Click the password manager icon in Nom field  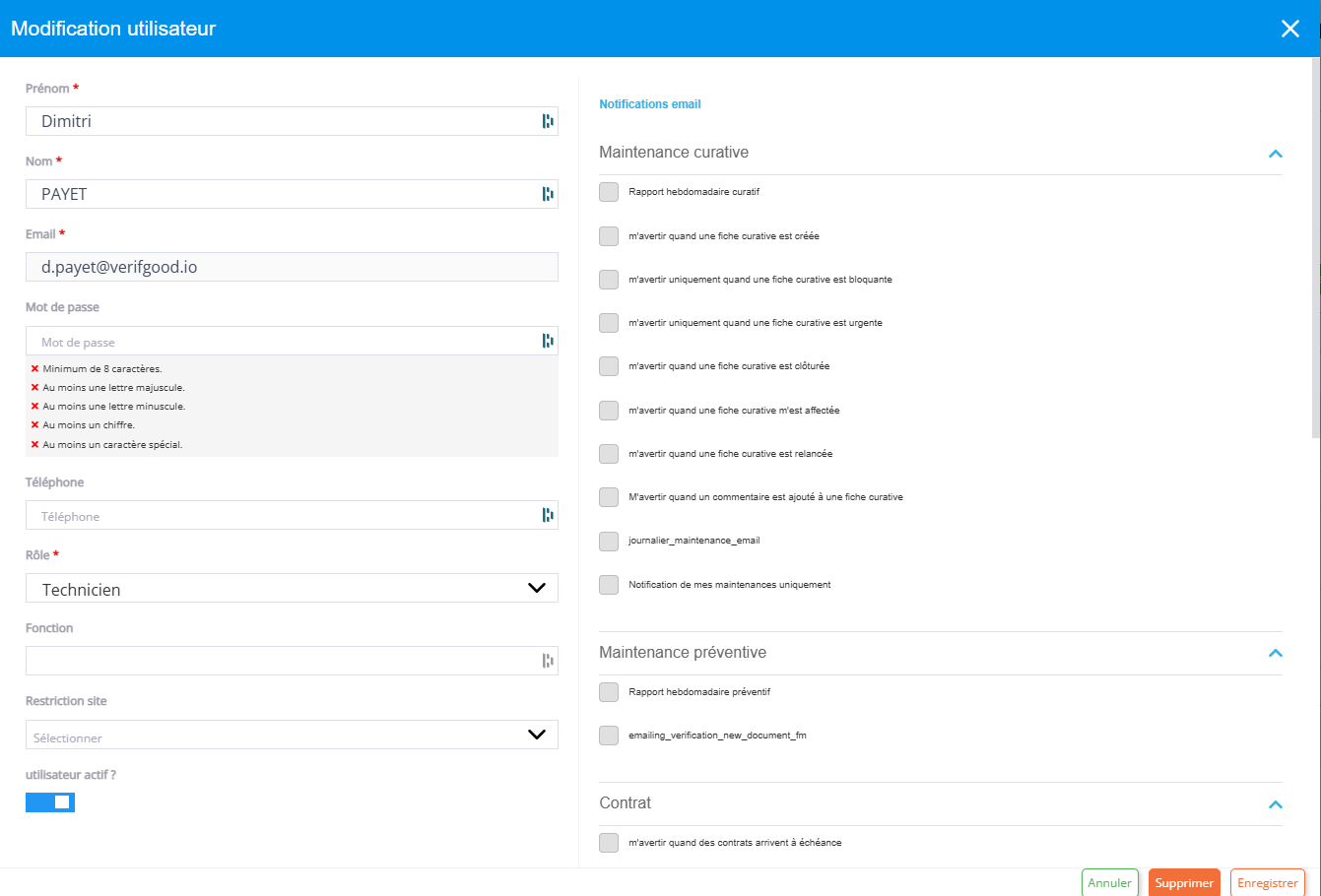pyautogui.click(x=548, y=194)
